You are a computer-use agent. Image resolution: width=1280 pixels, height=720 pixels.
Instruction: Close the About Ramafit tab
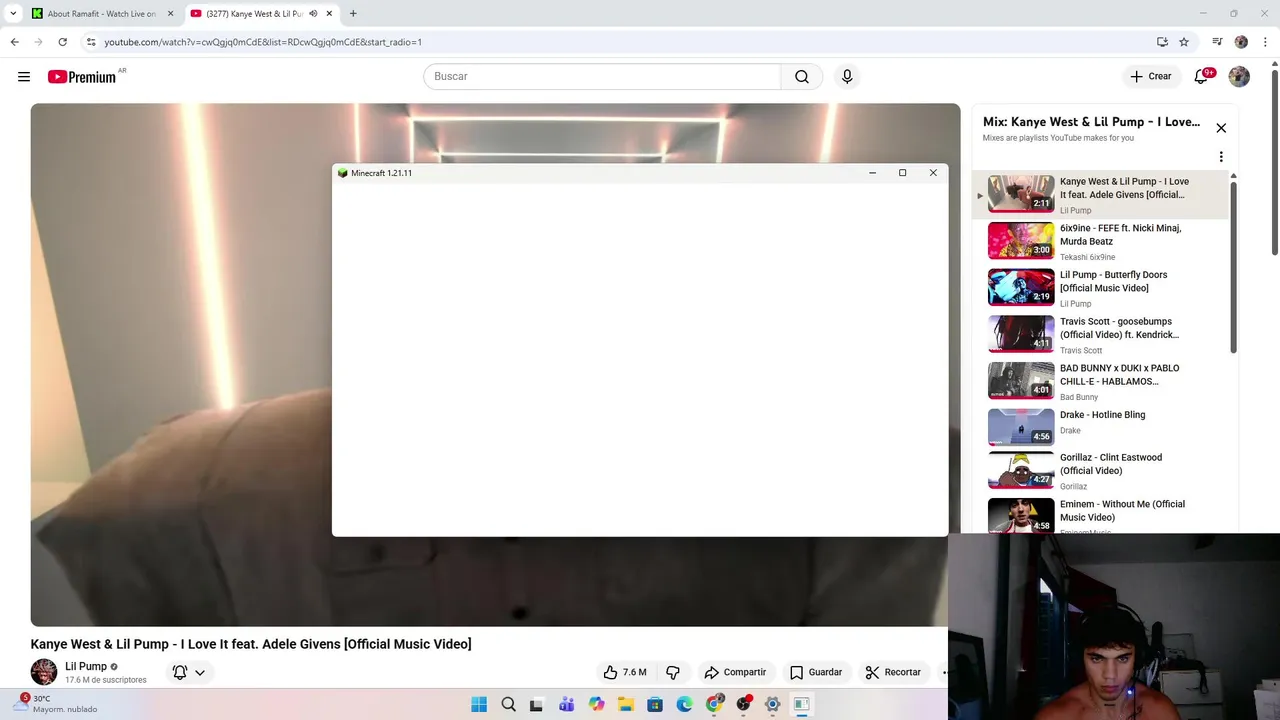tap(170, 14)
